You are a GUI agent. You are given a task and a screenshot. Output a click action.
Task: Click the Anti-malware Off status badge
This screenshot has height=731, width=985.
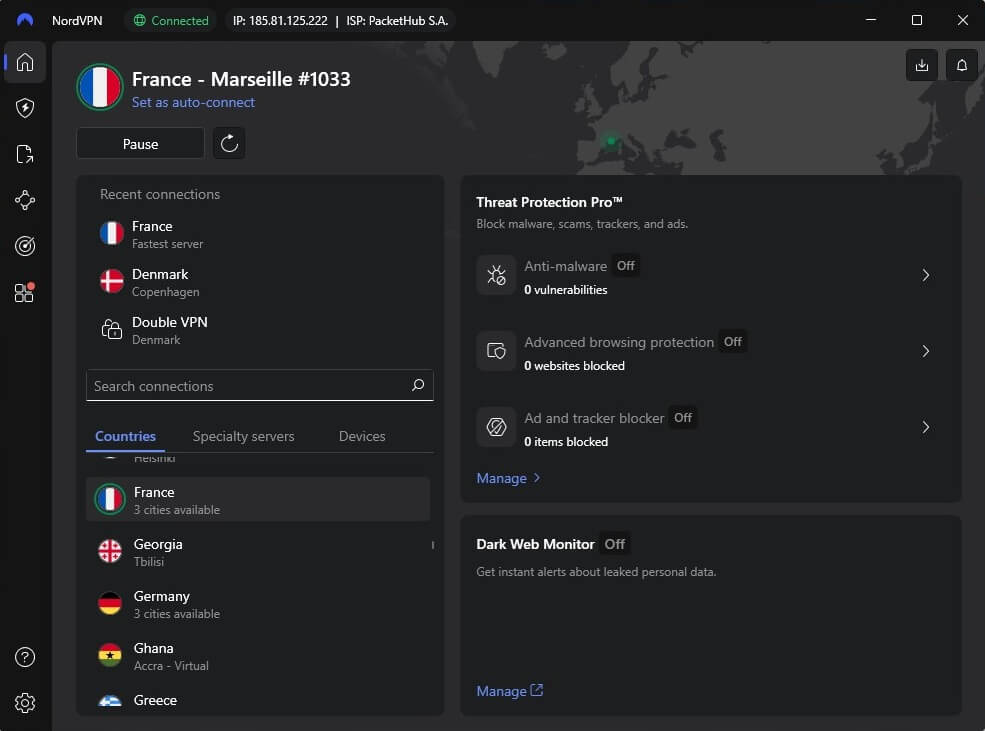[x=626, y=266]
